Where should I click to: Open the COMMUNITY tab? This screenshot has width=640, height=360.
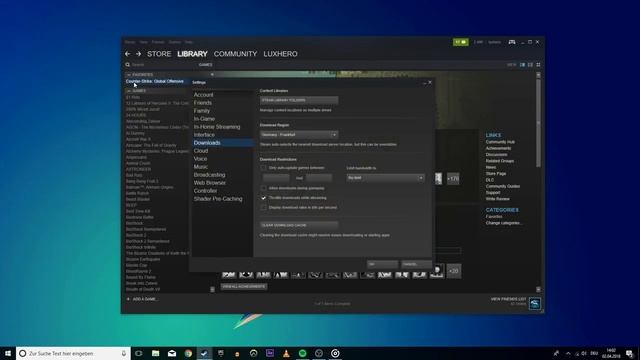pyautogui.click(x=236, y=54)
